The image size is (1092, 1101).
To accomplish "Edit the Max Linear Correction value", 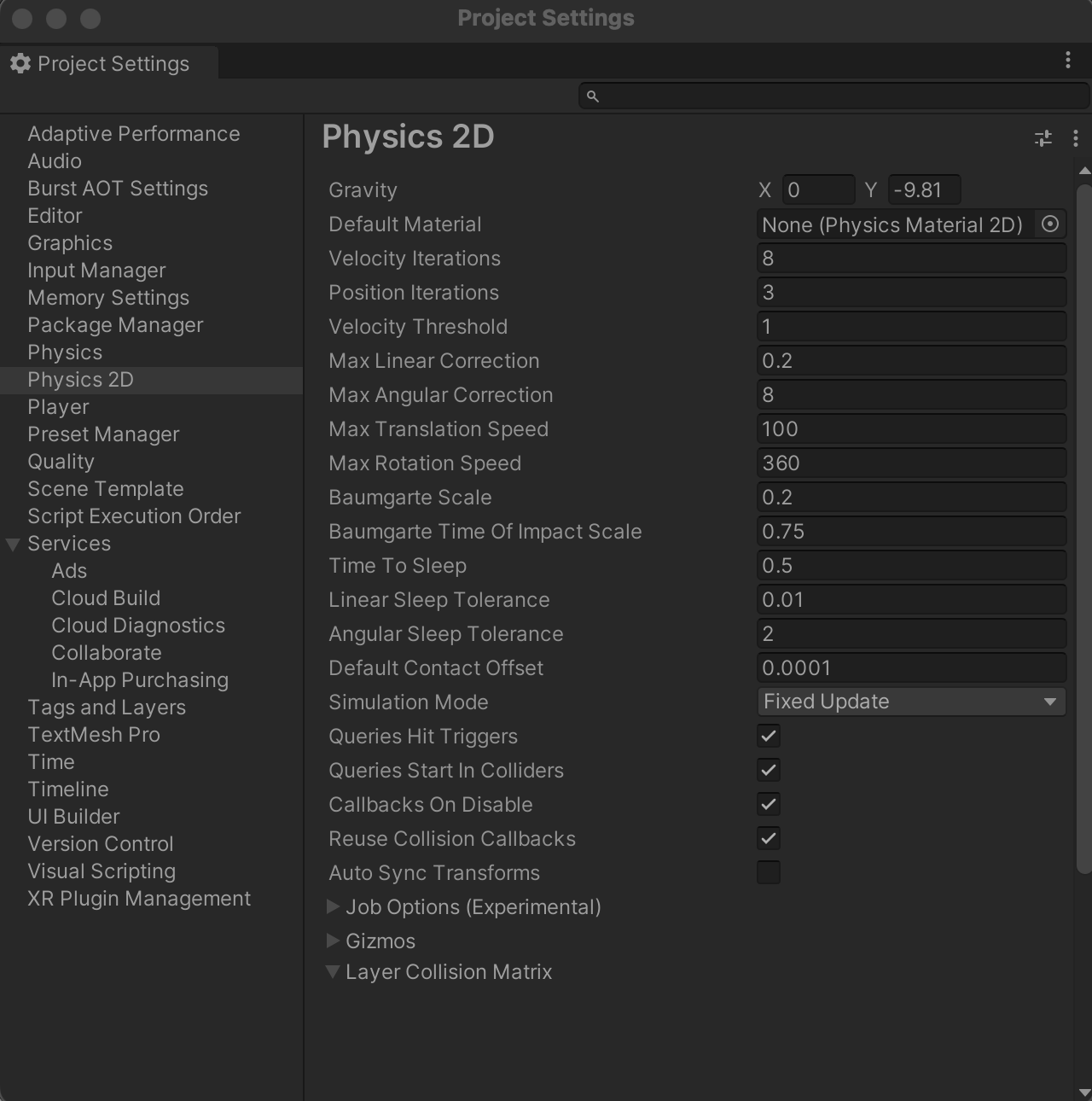I will pos(911,360).
